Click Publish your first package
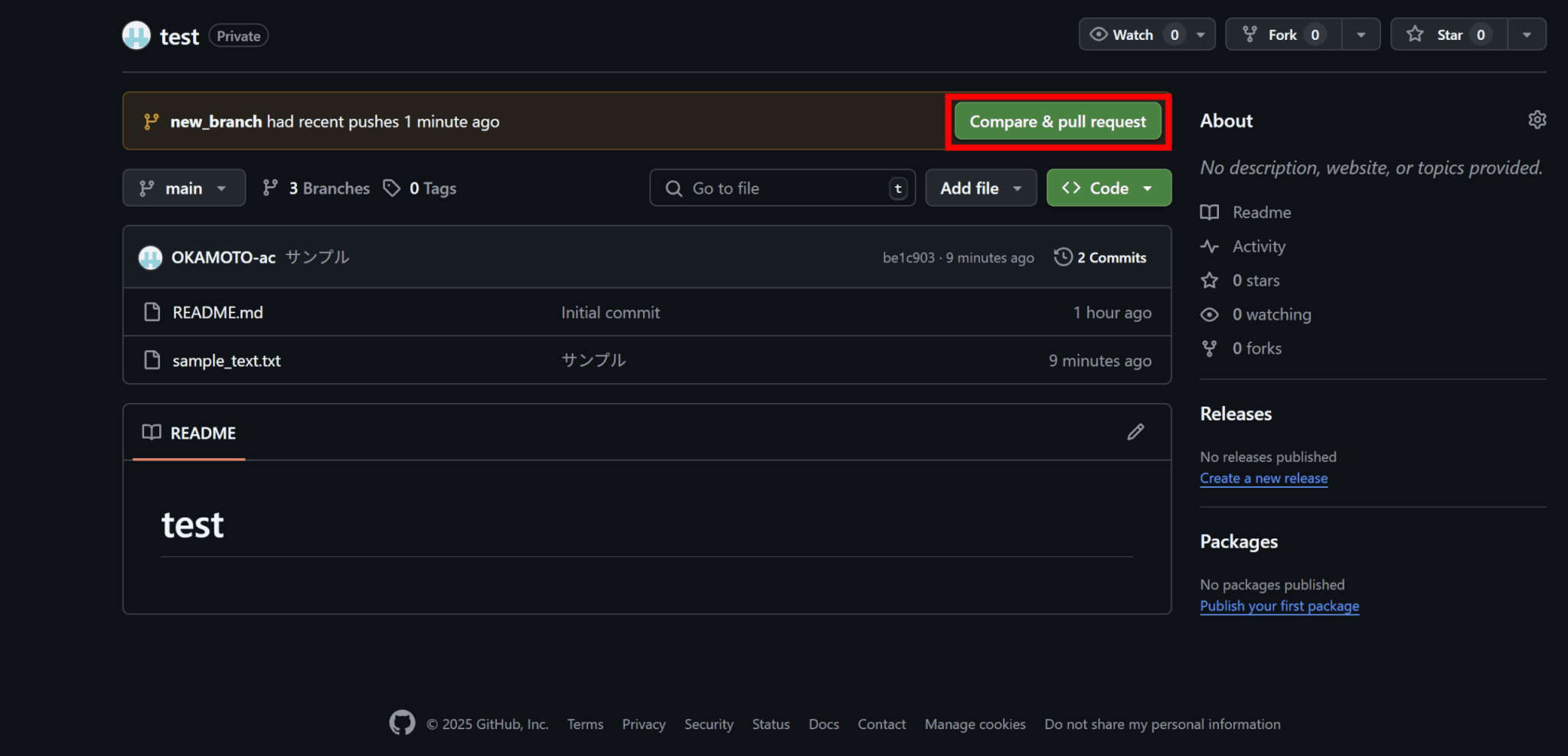This screenshot has height=756, width=1568. (1279, 606)
